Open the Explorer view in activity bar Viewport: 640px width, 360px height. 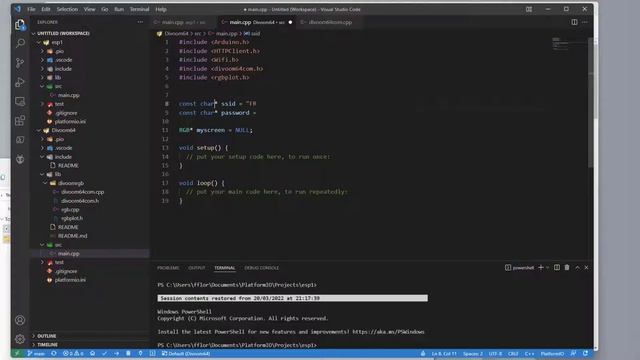tap(20, 24)
